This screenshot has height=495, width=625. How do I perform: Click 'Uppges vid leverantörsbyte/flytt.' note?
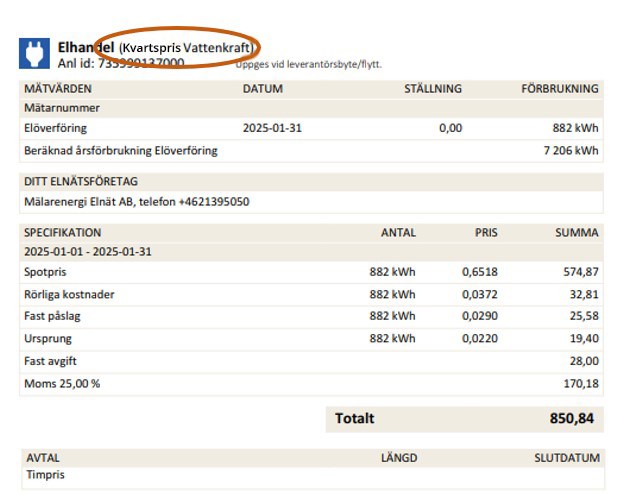click(309, 64)
